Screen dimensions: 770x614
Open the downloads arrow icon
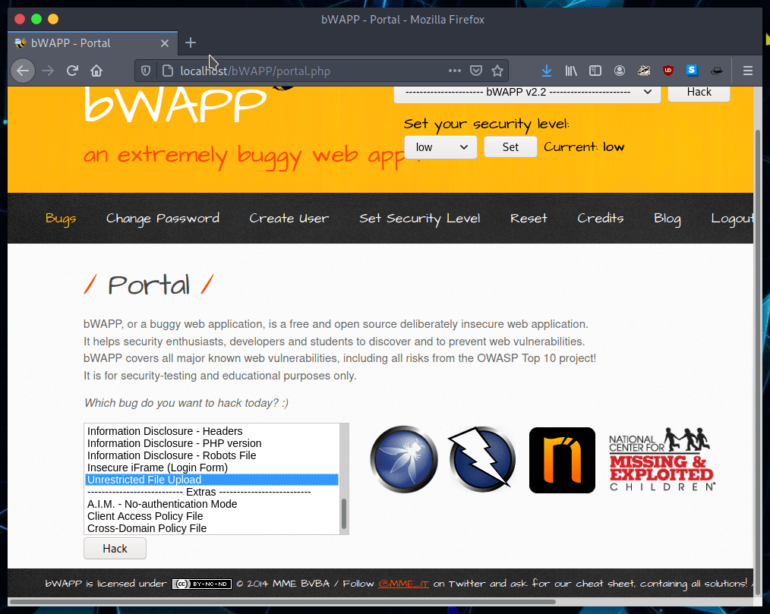point(547,71)
